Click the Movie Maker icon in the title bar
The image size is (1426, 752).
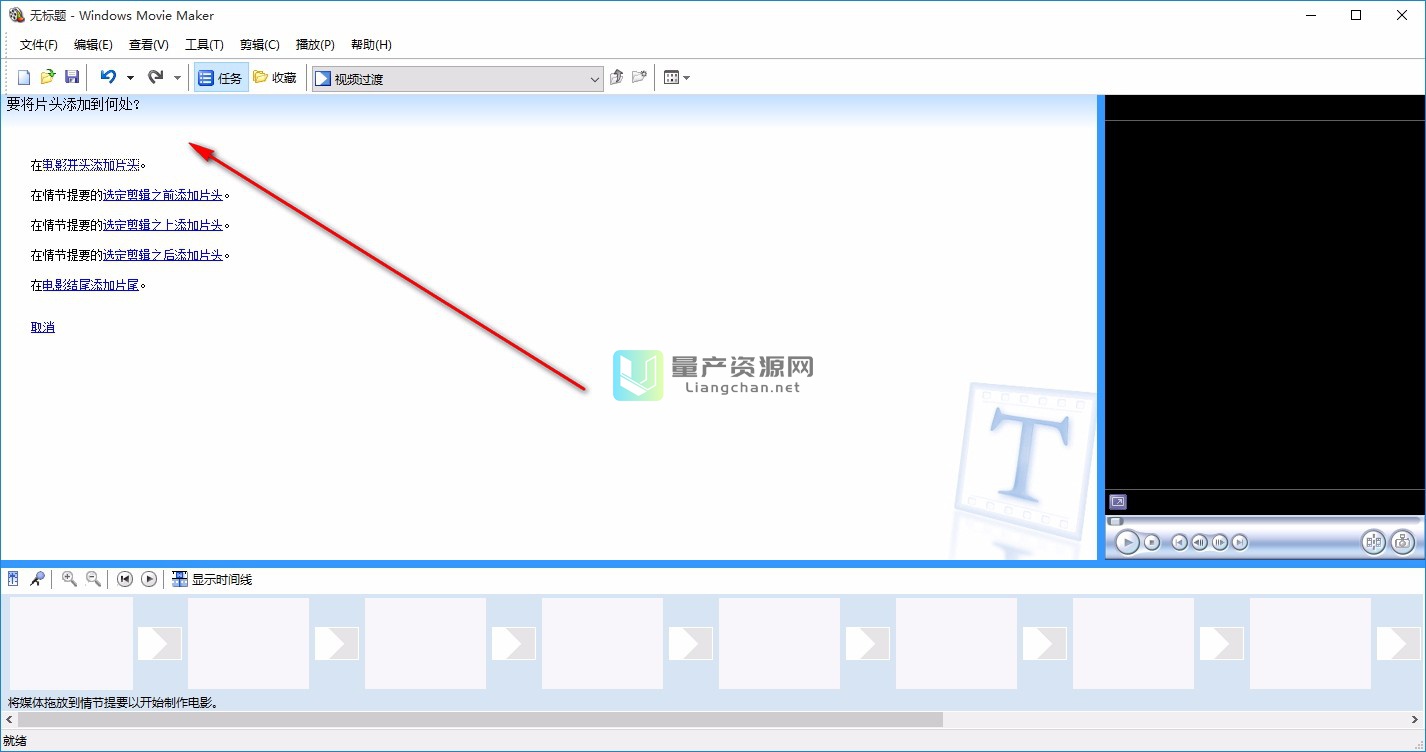[x=16, y=15]
